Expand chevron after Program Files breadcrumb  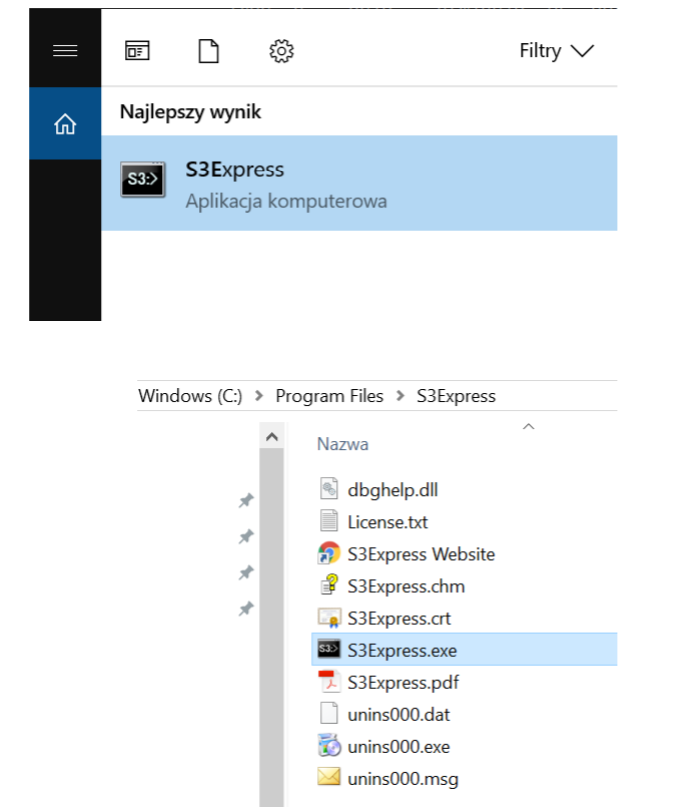coord(400,396)
